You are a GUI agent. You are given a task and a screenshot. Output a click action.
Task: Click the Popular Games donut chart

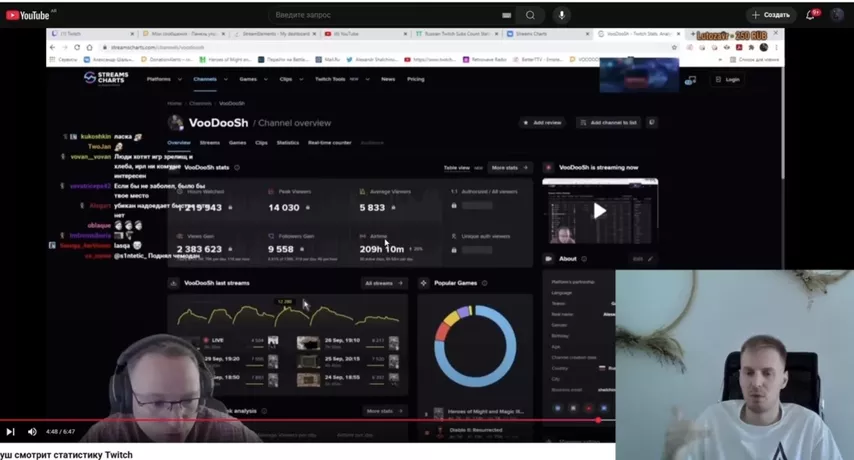click(475, 346)
